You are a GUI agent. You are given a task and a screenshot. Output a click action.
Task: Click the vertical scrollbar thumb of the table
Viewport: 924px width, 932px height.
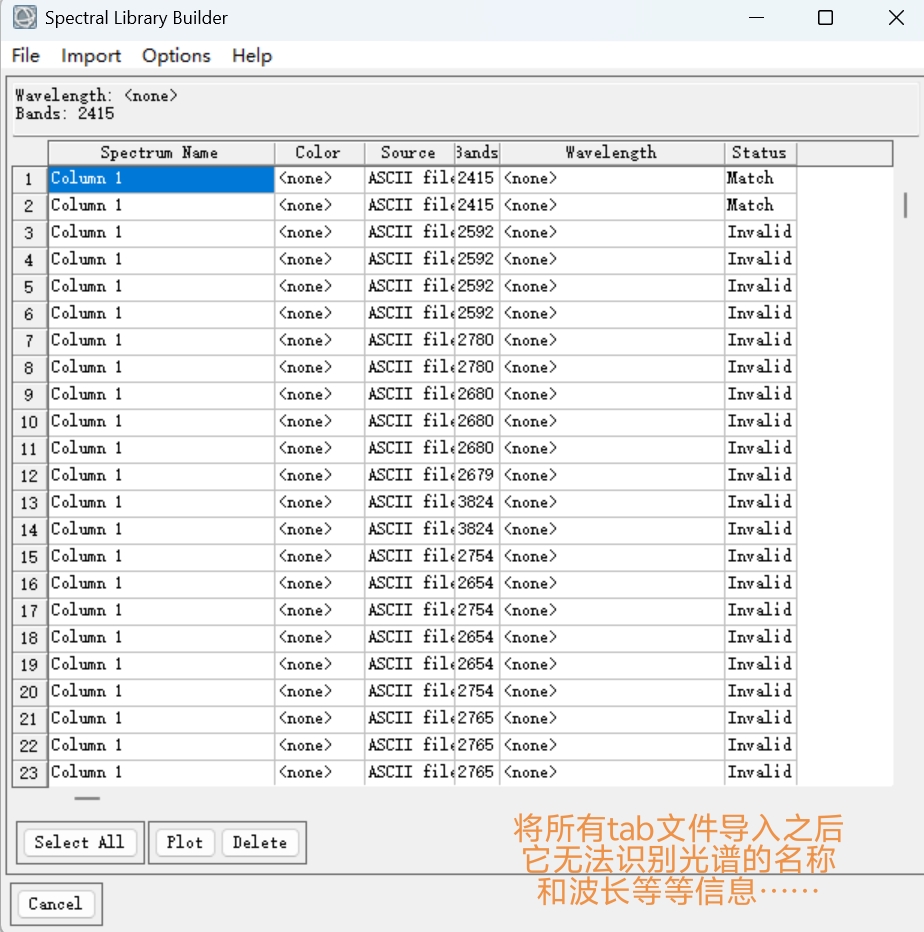[905, 205]
